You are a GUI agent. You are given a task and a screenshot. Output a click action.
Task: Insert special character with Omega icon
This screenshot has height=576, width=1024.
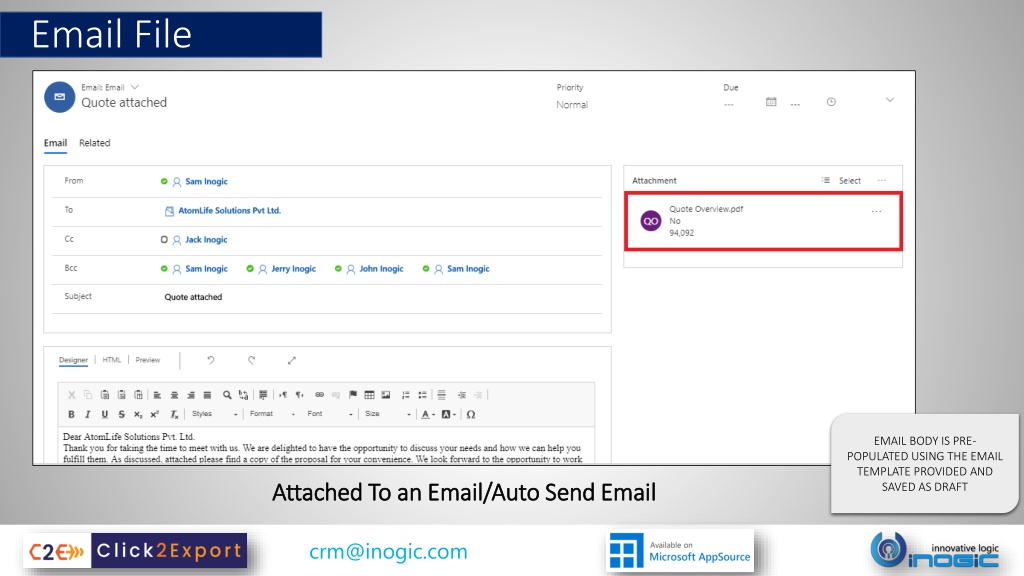471,414
